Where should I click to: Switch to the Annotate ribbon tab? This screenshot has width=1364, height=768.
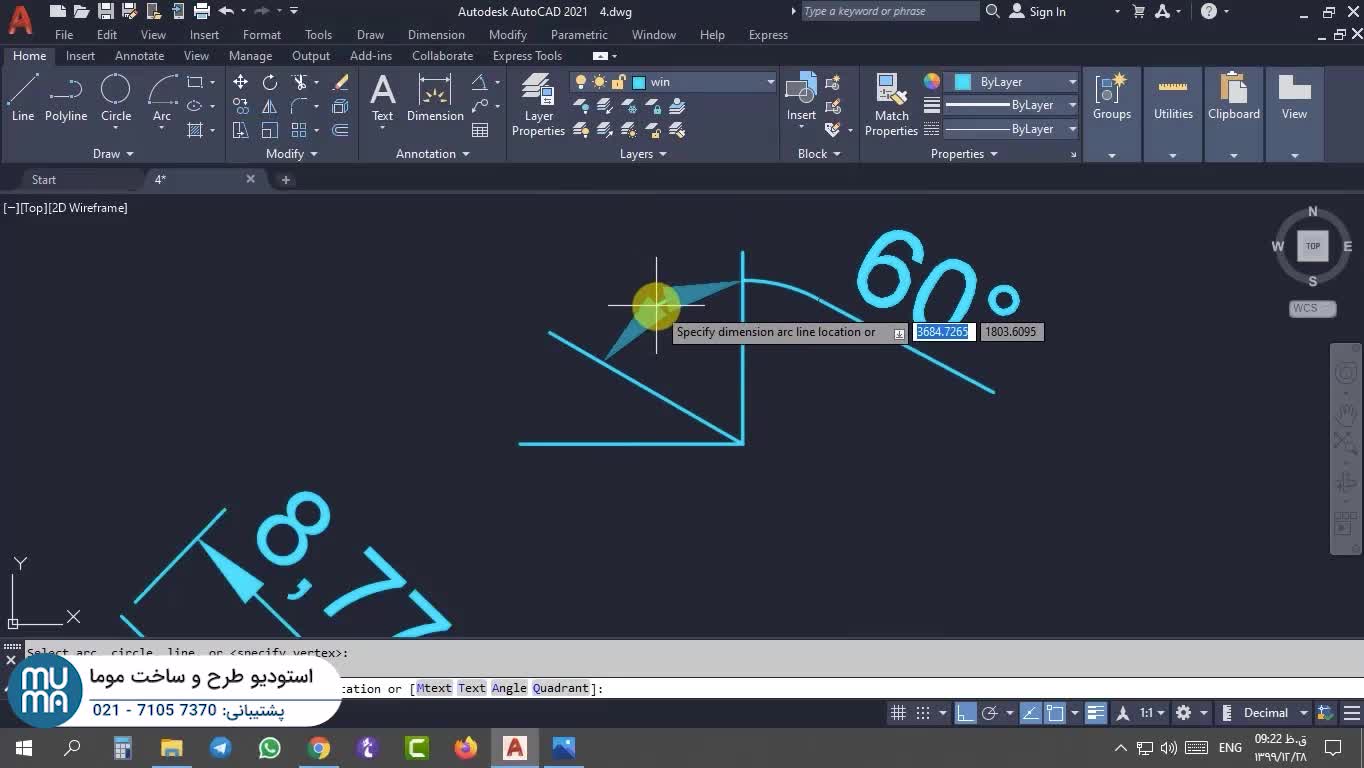[139, 56]
